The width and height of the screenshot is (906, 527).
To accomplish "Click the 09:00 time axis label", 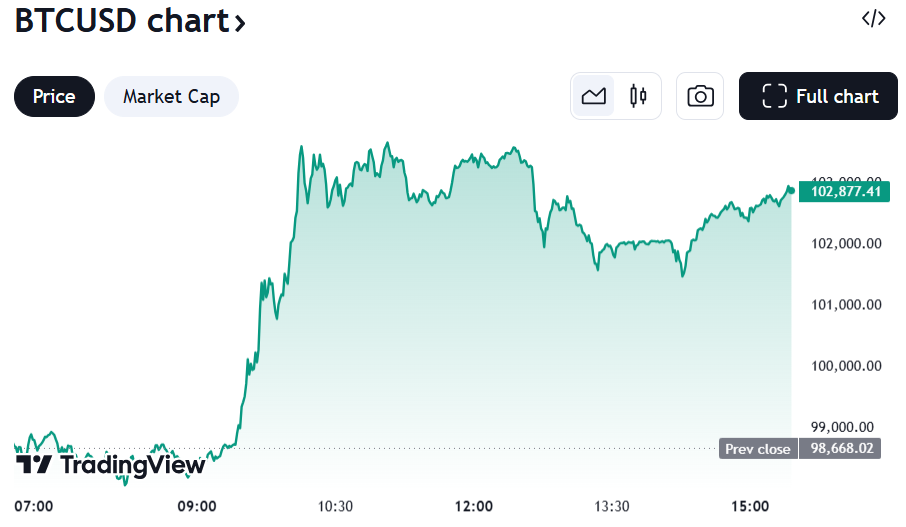I will coord(197,506).
